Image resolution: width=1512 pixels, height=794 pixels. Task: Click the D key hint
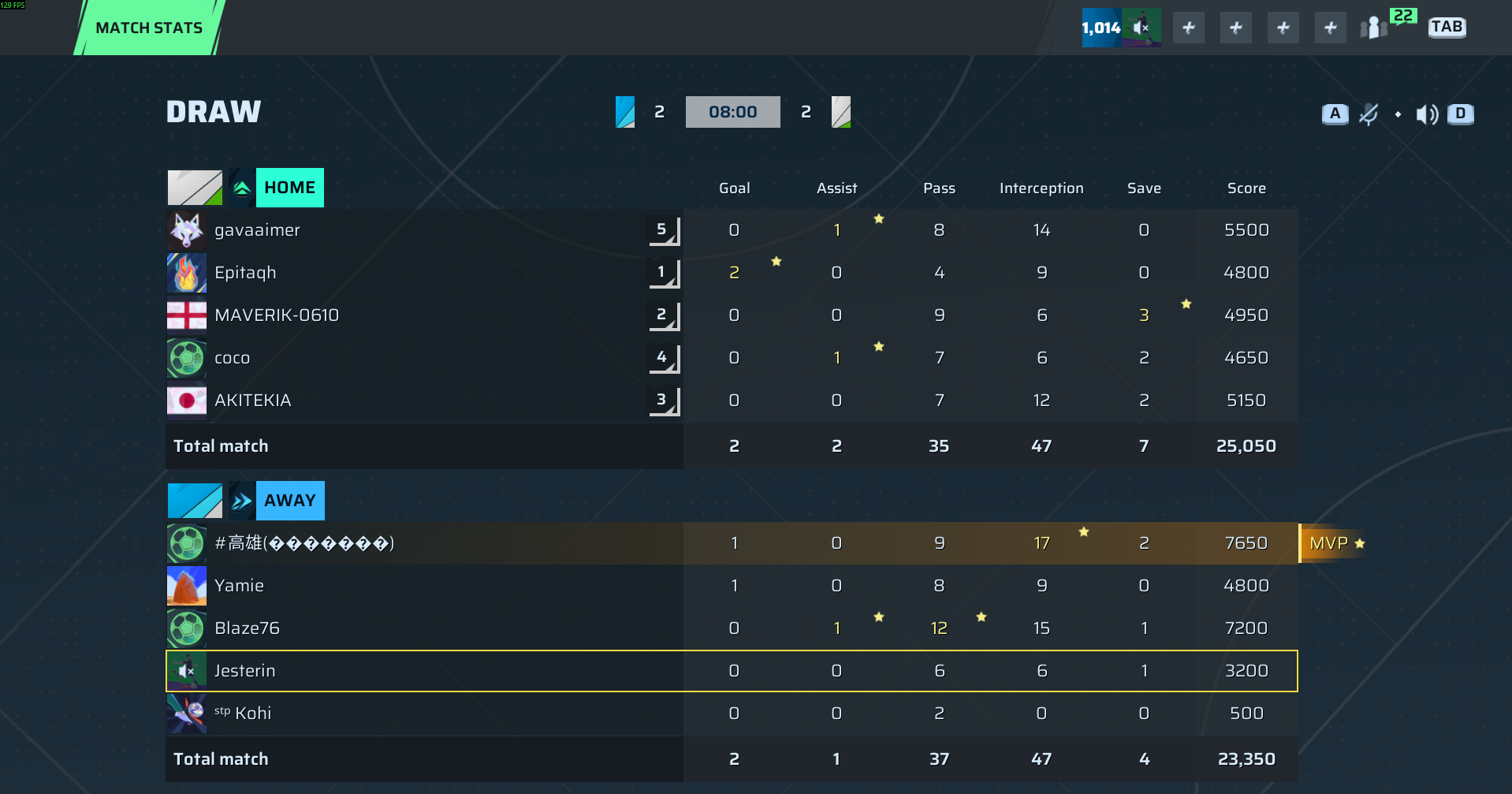click(x=1461, y=114)
